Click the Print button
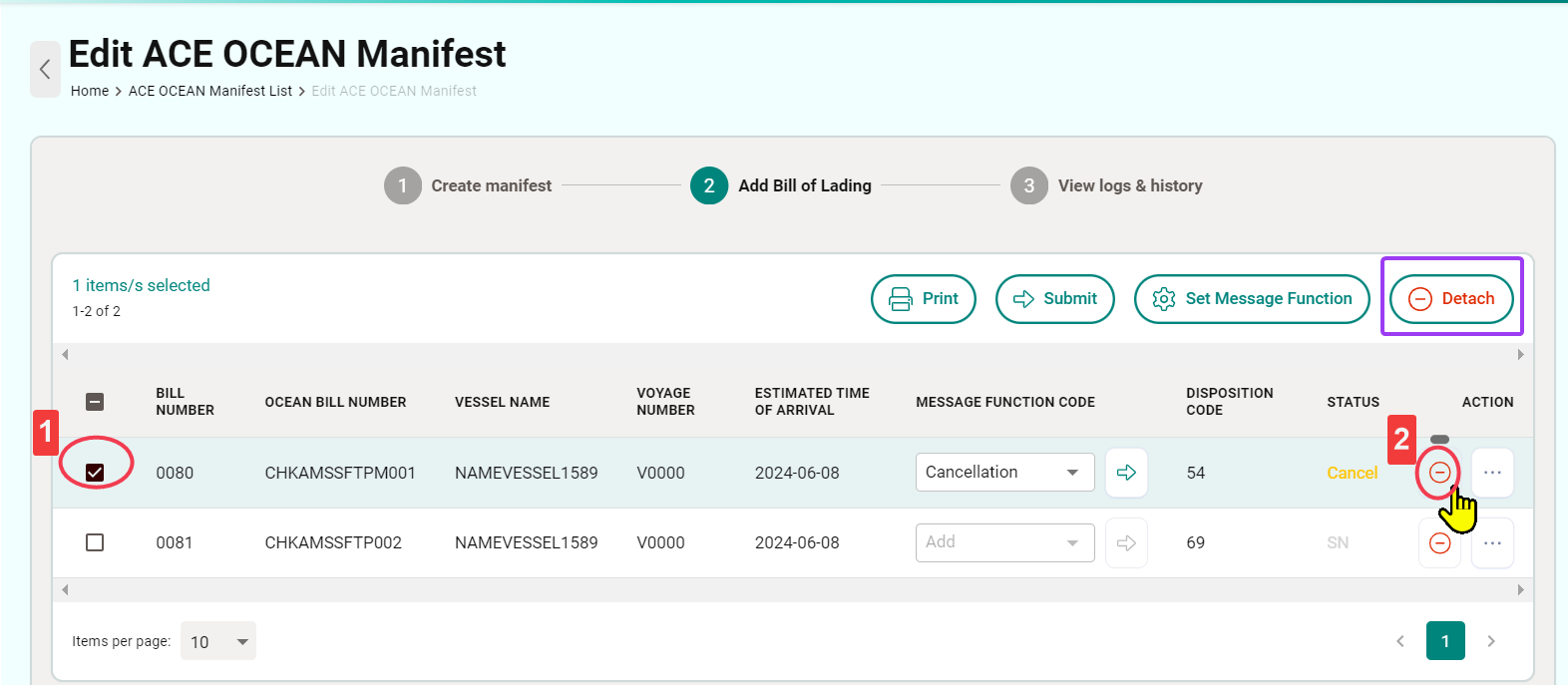The width and height of the screenshot is (1568, 685). click(x=923, y=299)
